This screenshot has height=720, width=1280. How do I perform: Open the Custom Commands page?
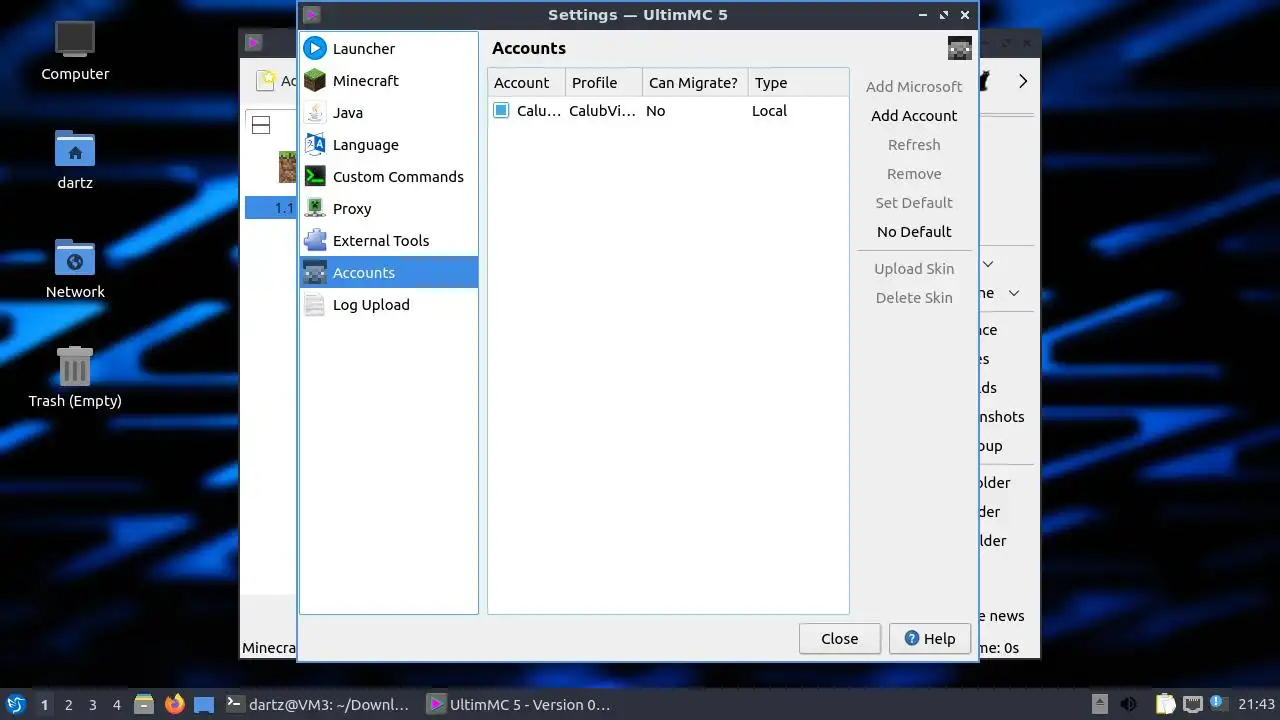point(389,176)
